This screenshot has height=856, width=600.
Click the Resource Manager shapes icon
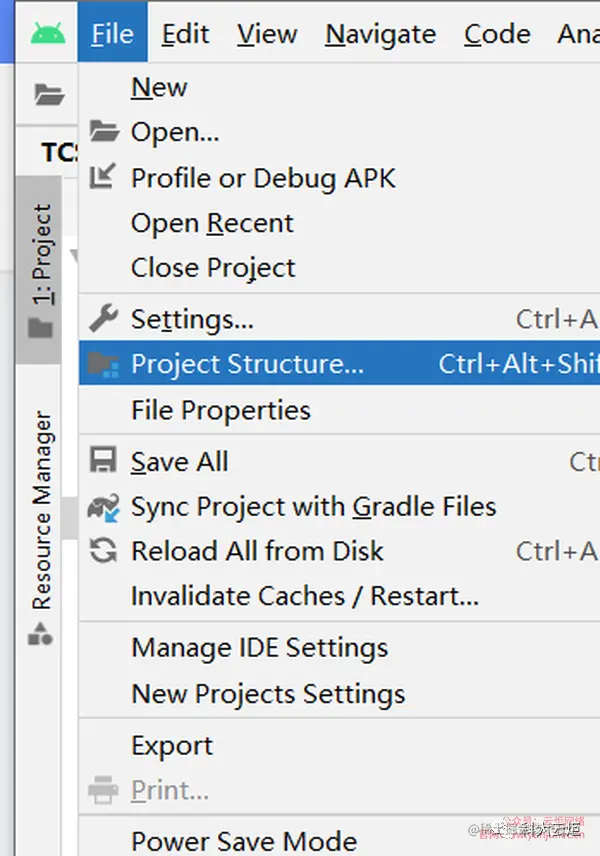[41, 634]
